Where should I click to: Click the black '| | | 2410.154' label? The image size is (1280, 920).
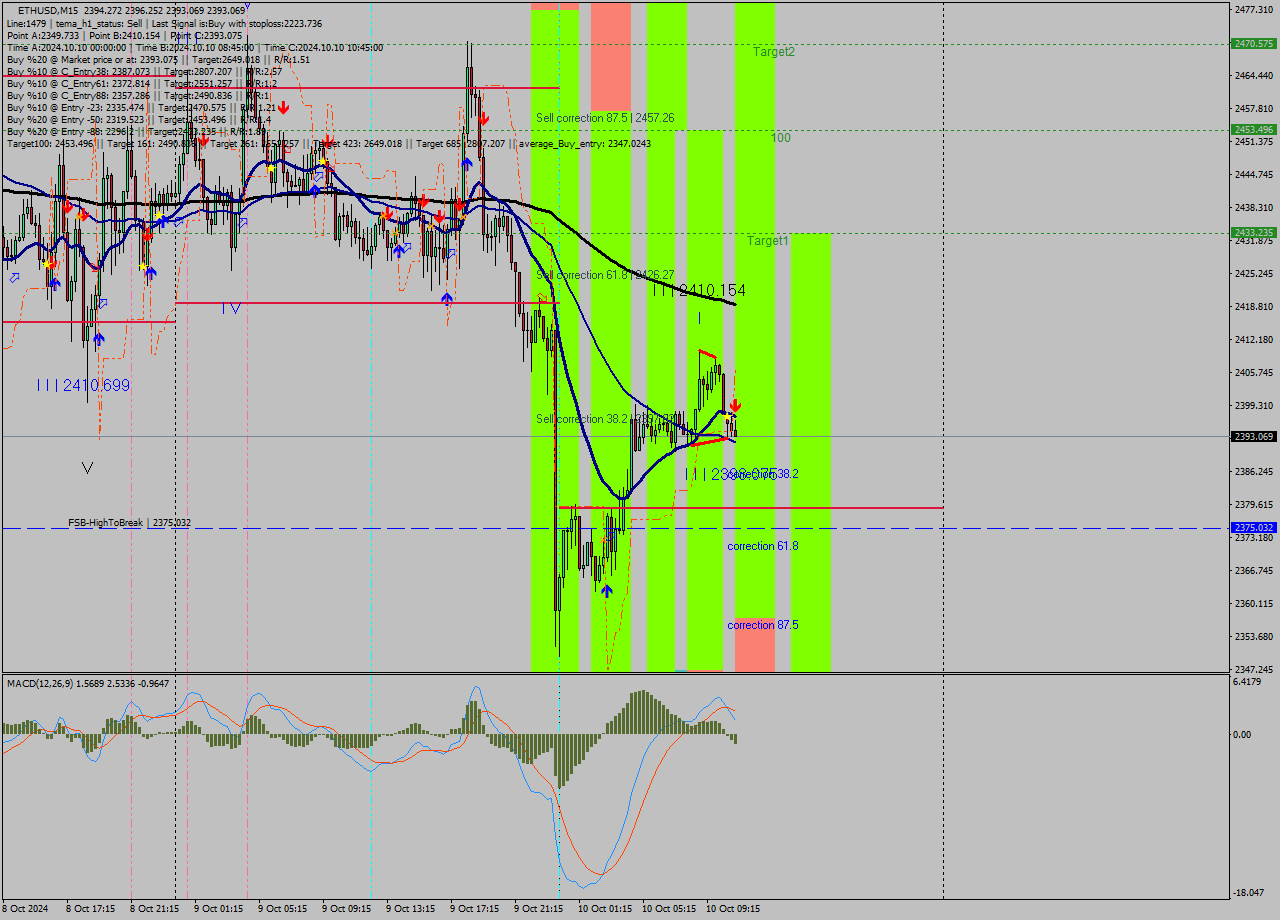coord(699,290)
